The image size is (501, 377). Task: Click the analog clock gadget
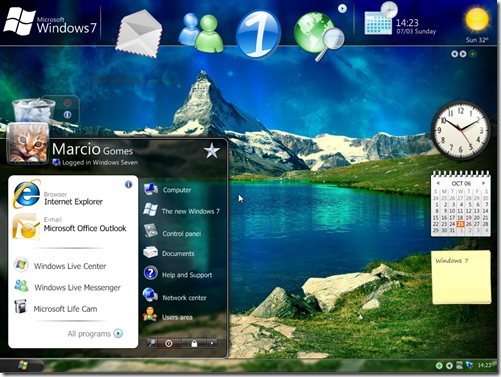460,130
